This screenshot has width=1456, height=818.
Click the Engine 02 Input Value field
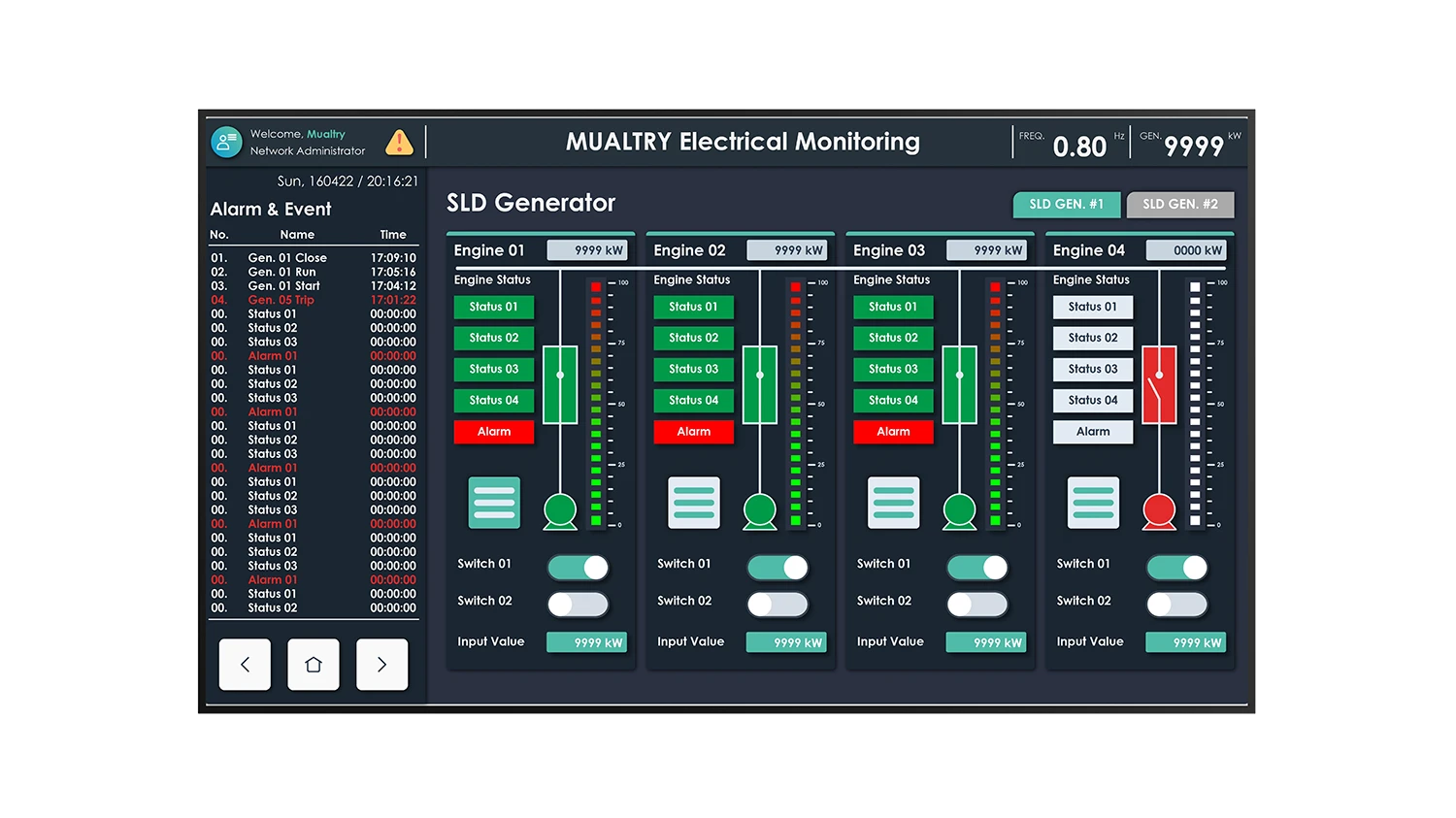(x=786, y=642)
